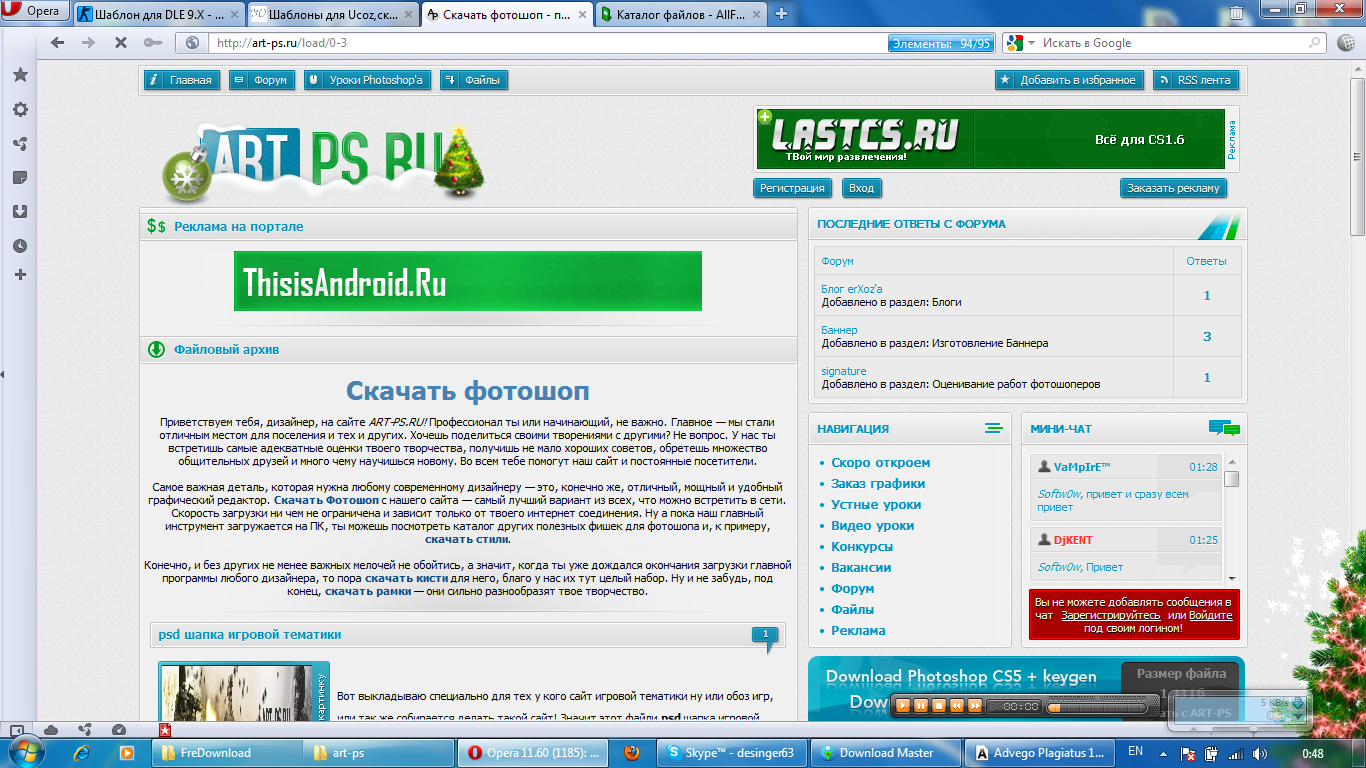The height and width of the screenshot is (768, 1366).
Task: Toggle the sidebar panels with the bottom-left status bar button
Action: [17, 730]
